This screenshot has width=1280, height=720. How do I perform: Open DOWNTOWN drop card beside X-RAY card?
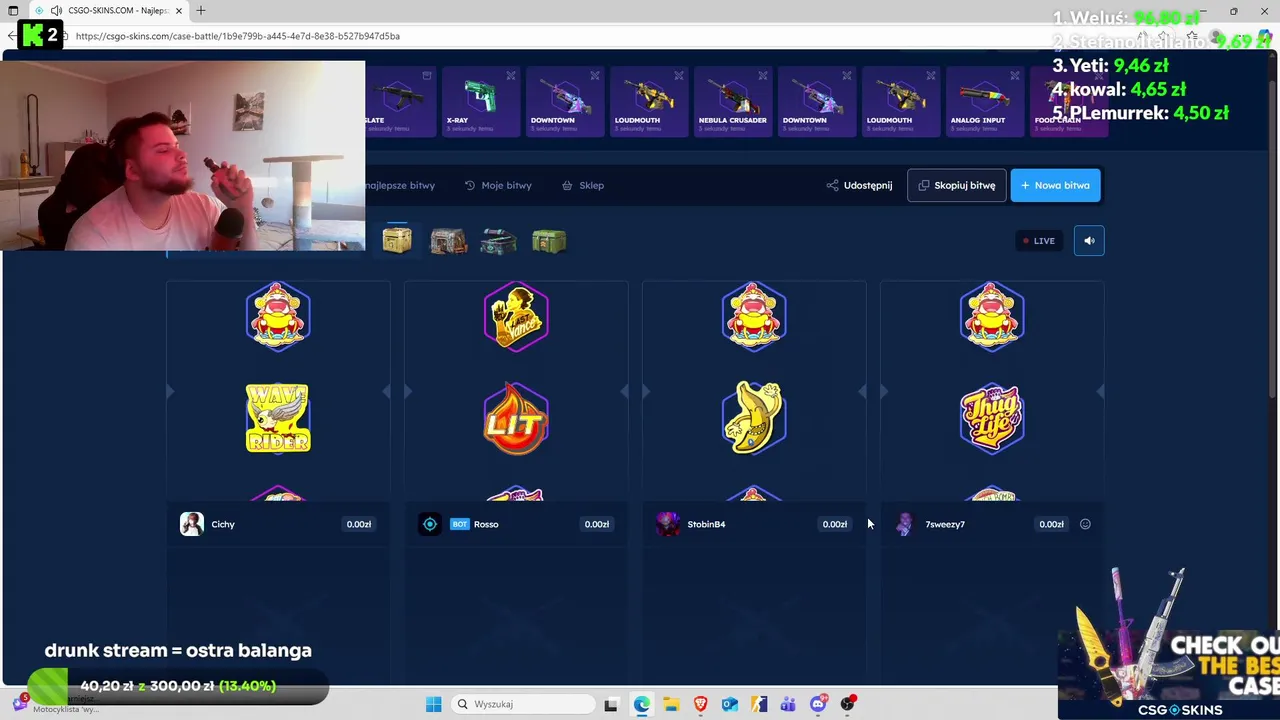coord(564,102)
